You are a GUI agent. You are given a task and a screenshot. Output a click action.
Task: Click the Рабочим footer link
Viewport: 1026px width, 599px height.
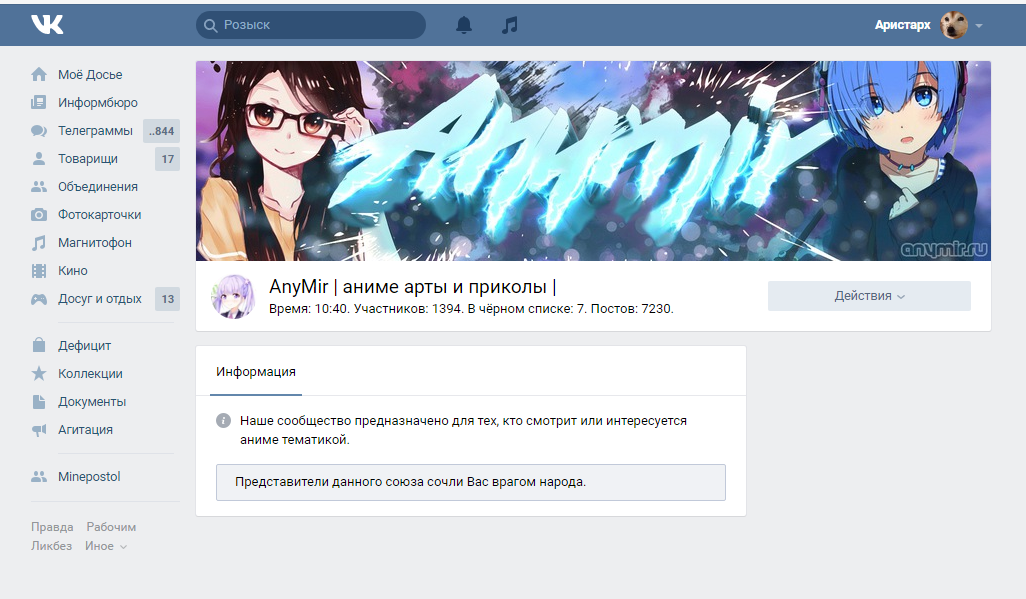pyautogui.click(x=111, y=527)
